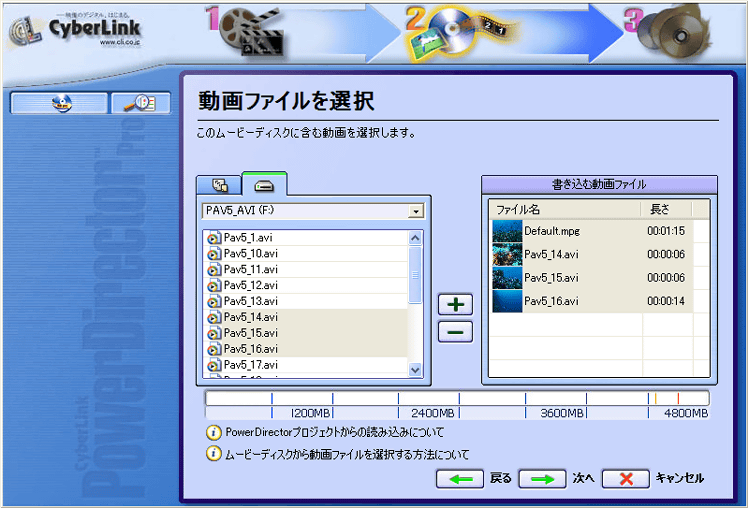Click the disc capacity usage bar
The width and height of the screenshot is (748, 508).
pos(457,398)
